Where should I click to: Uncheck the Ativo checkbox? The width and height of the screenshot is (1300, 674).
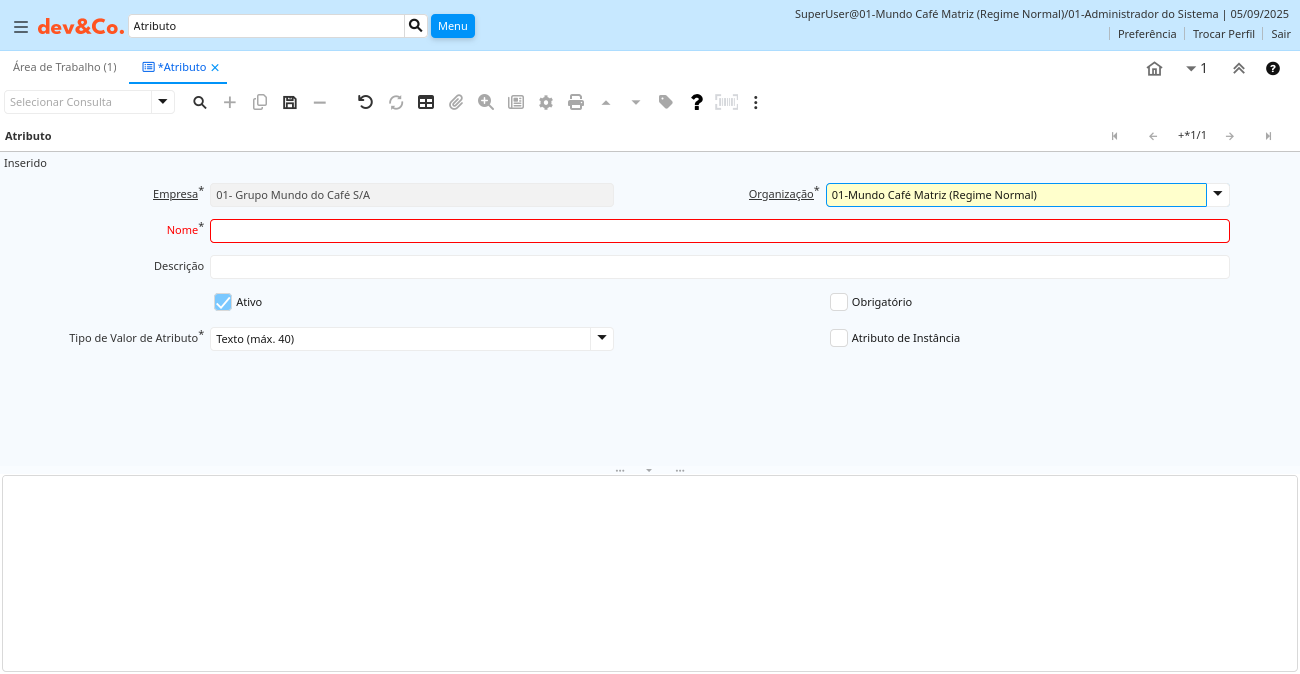click(x=223, y=302)
